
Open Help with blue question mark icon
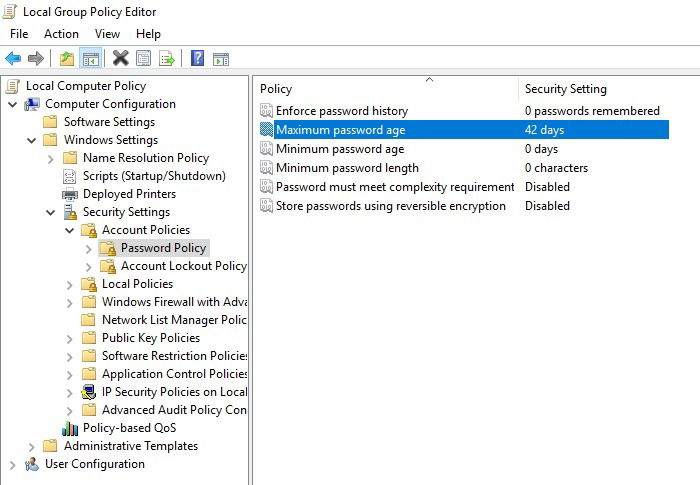pyautogui.click(x=197, y=59)
